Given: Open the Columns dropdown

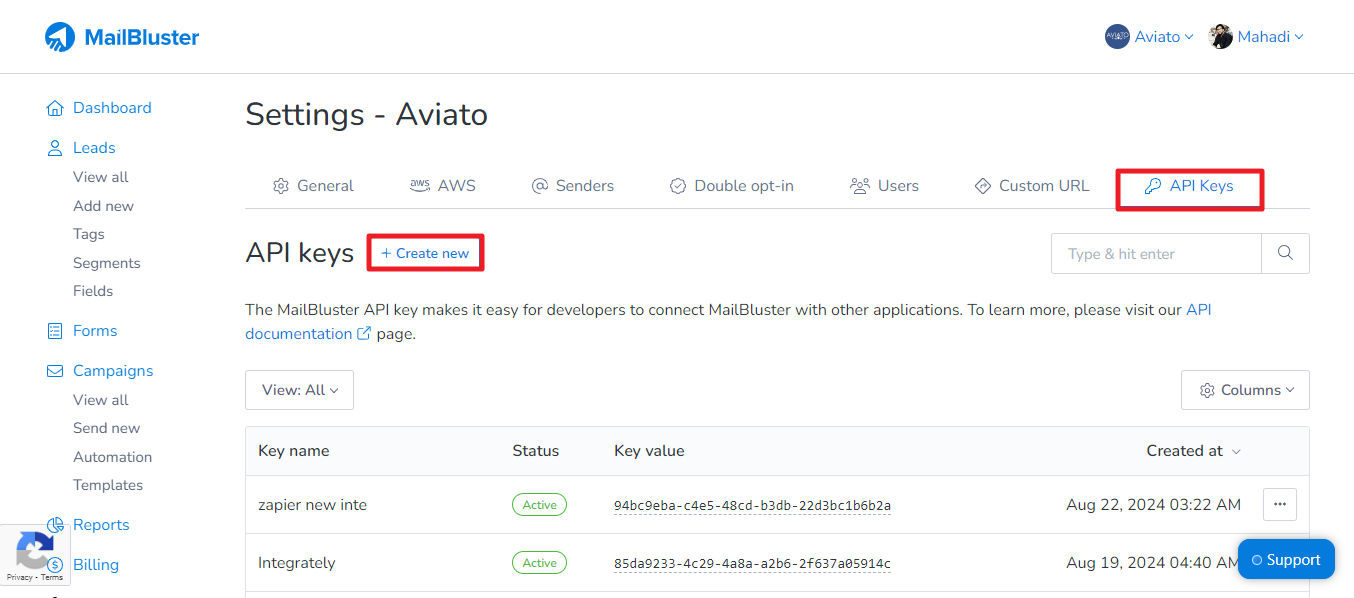Looking at the screenshot, I should pyautogui.click(x=1245, y=390).
